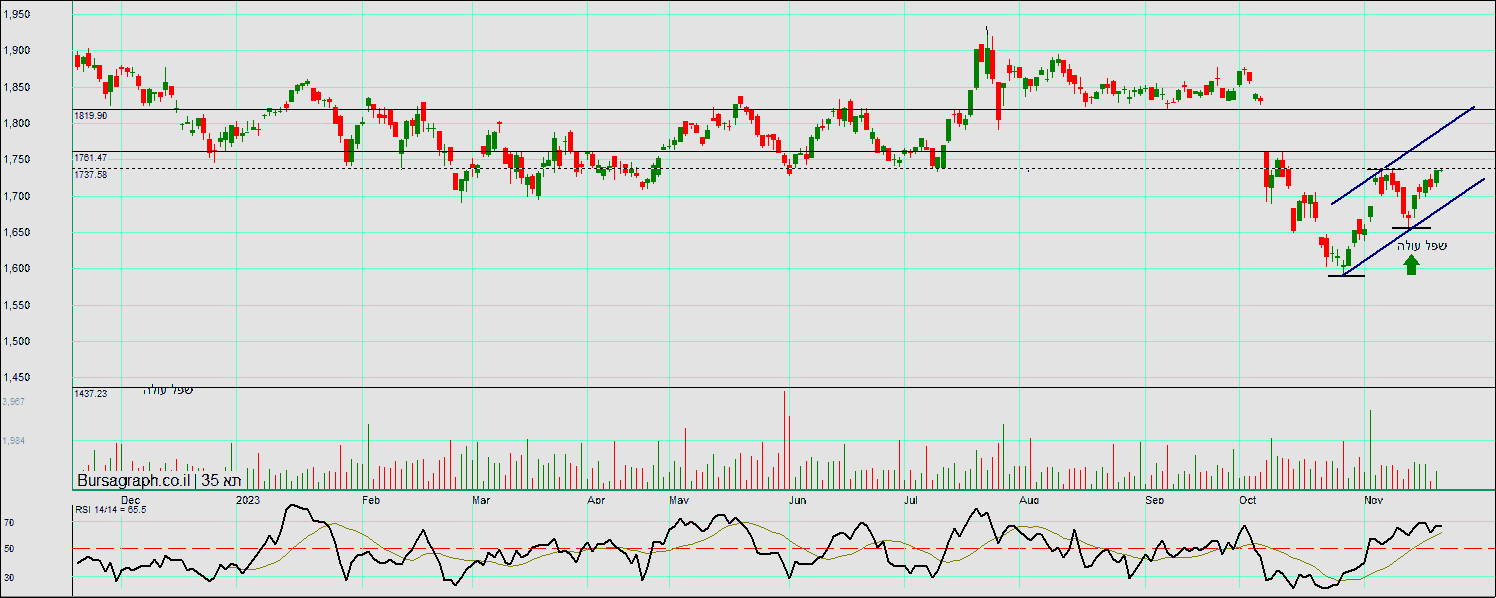This screenshot has width=1496, height=598.
Task: Click the Aug month label
Action: (x=1029, y=499)
